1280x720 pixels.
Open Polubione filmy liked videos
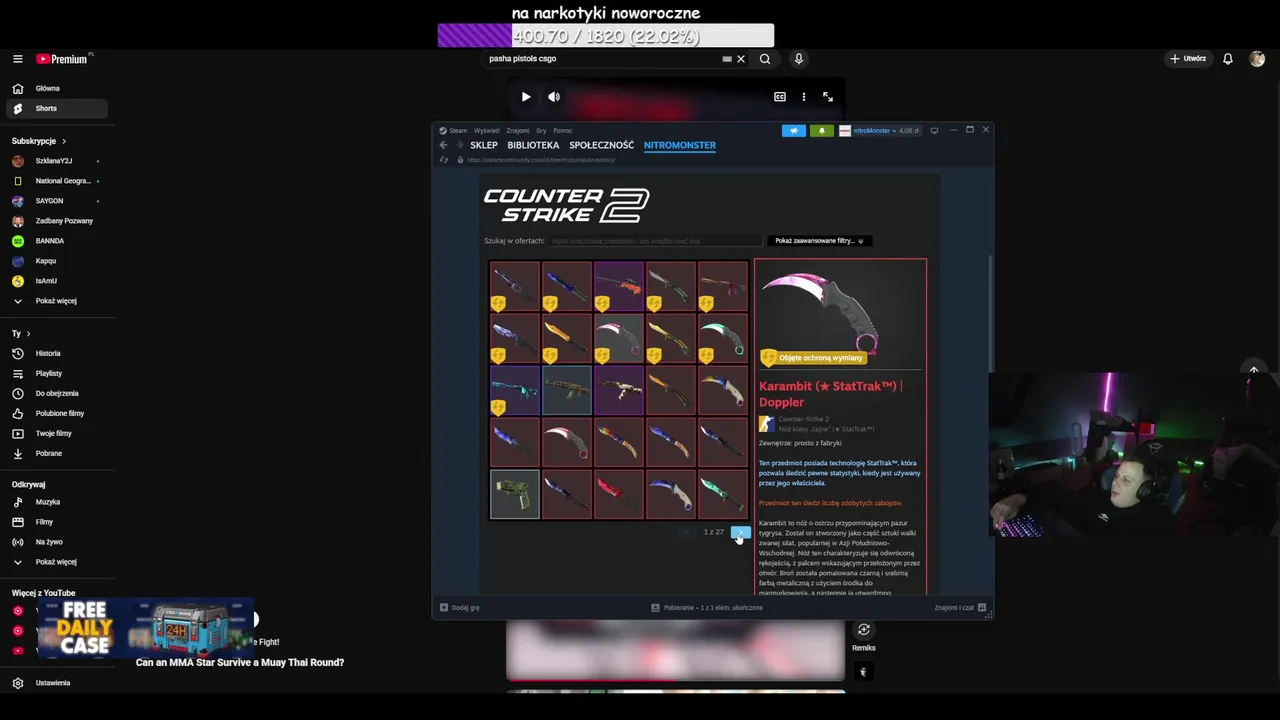click(58, 413)
